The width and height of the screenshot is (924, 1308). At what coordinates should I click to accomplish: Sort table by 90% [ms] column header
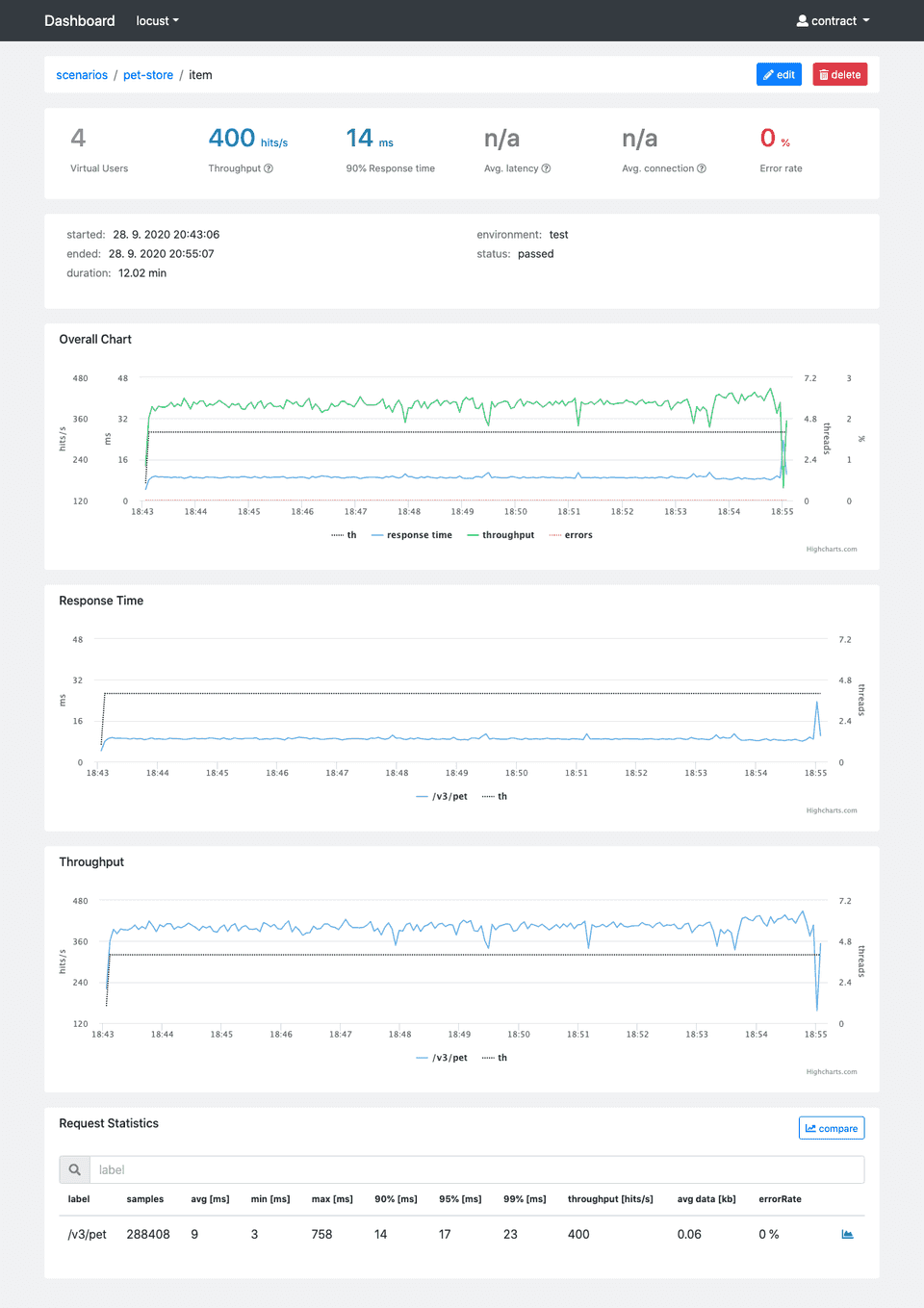tap(396, 1199)
